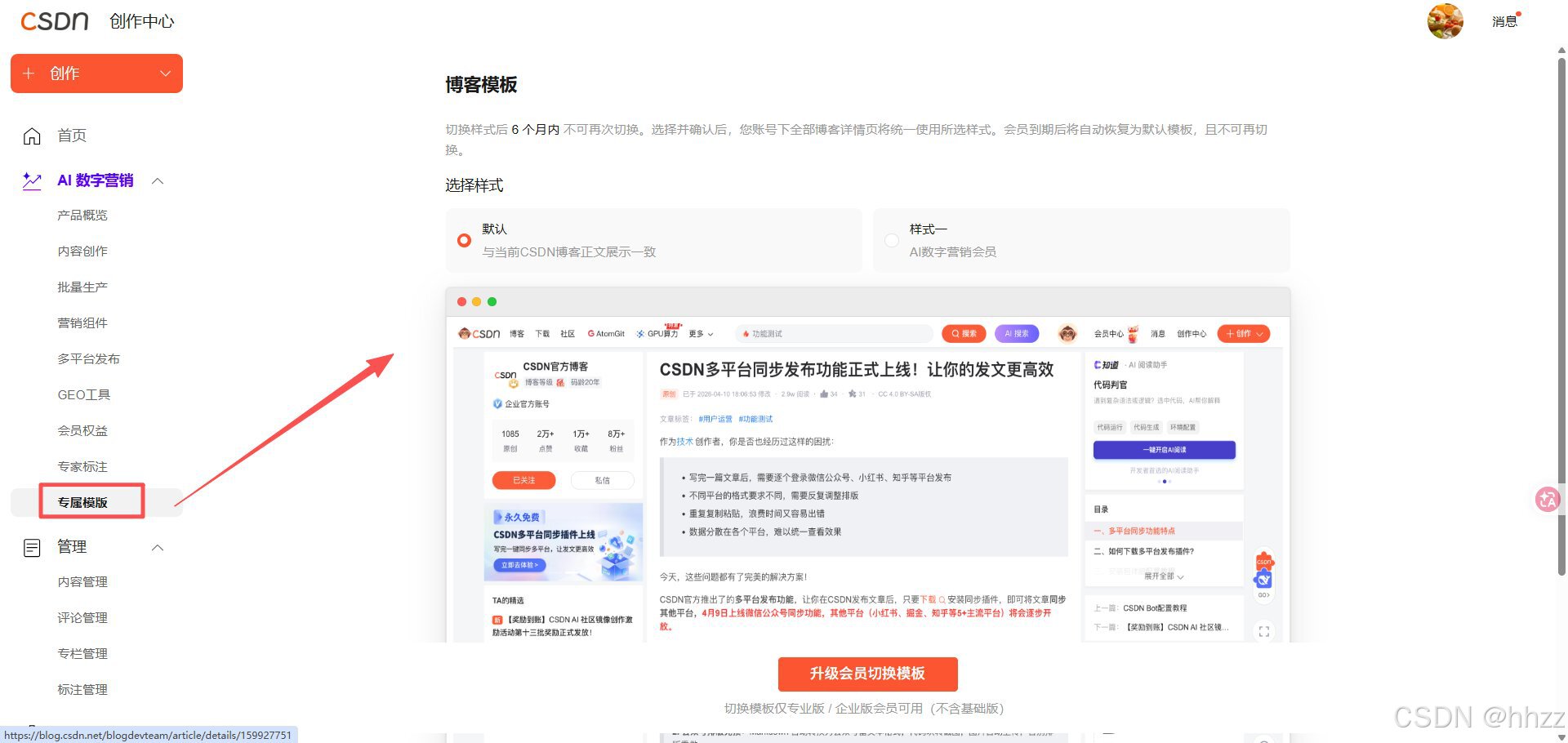Open the user avatar menu
The image size is (1568, 743).
pos(1445,21)
